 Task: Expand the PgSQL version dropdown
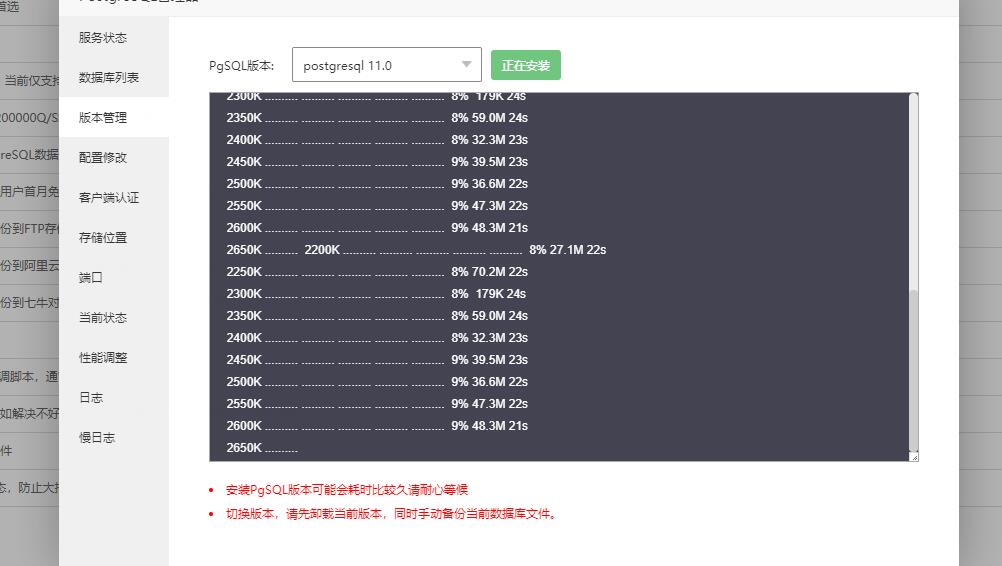coord(387,65)
